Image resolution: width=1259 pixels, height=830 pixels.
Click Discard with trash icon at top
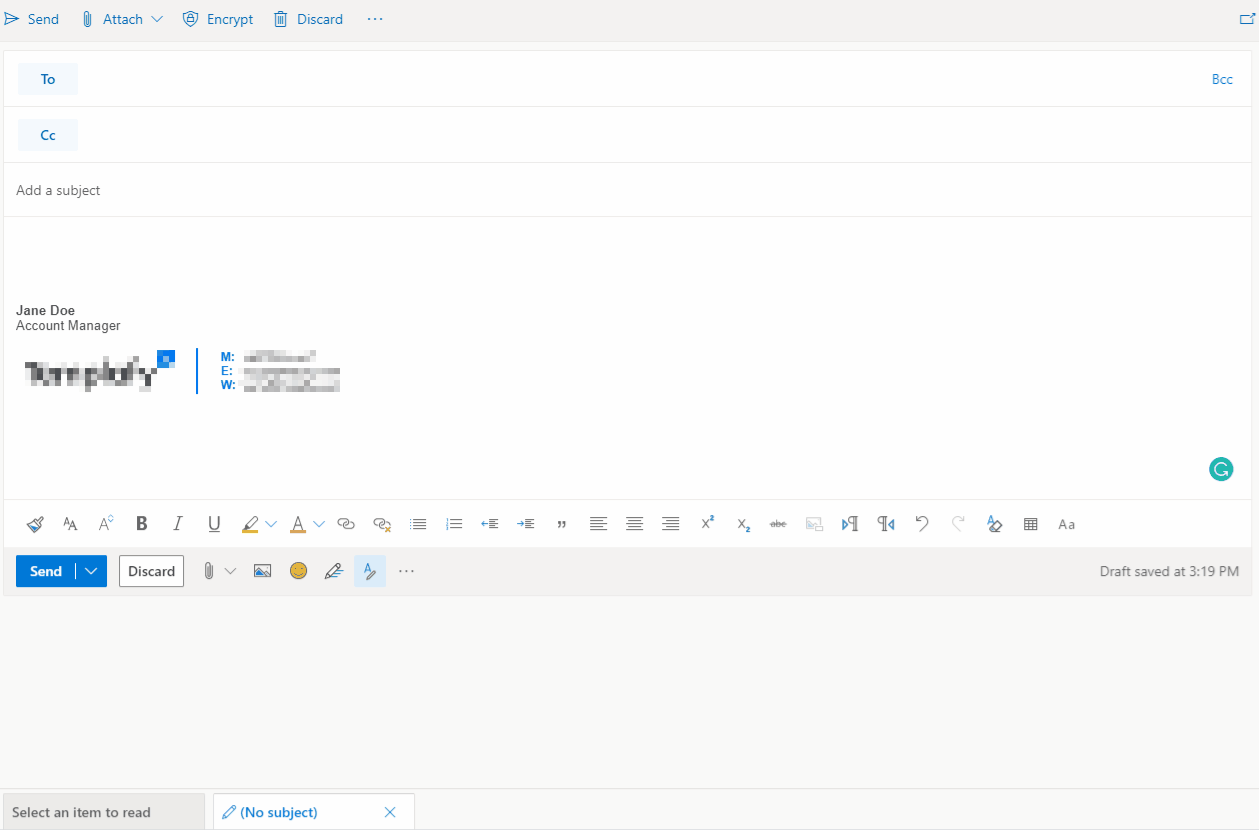click(308, 19)
